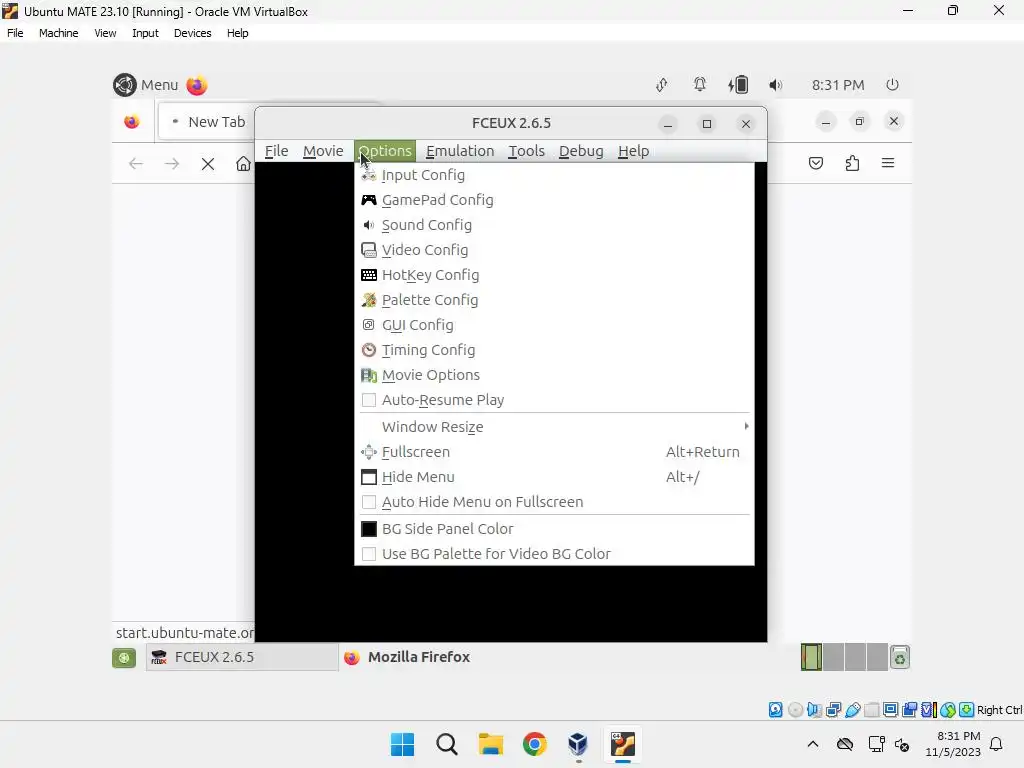
Task: Launch Chrome from Windows taskbar
Action: 535,744
